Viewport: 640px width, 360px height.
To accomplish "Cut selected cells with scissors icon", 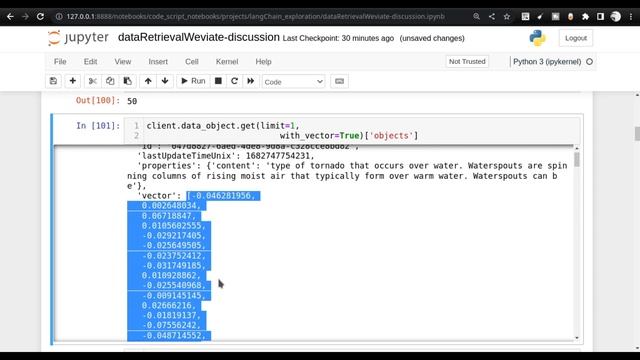I will (93, 81).
